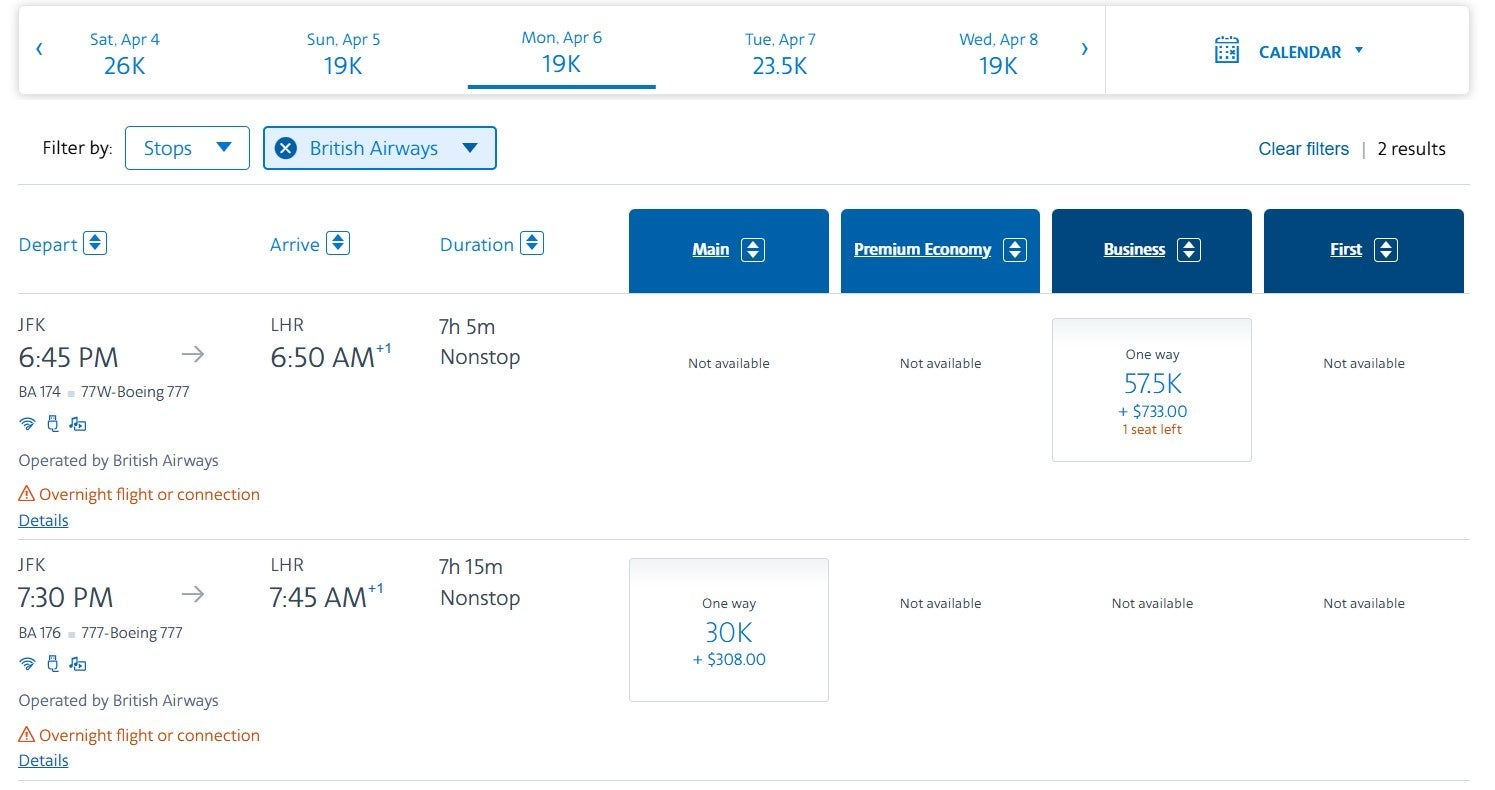The image size is (1495, 790).
Task: Click the Arrive column label
Action: [295, 244]
